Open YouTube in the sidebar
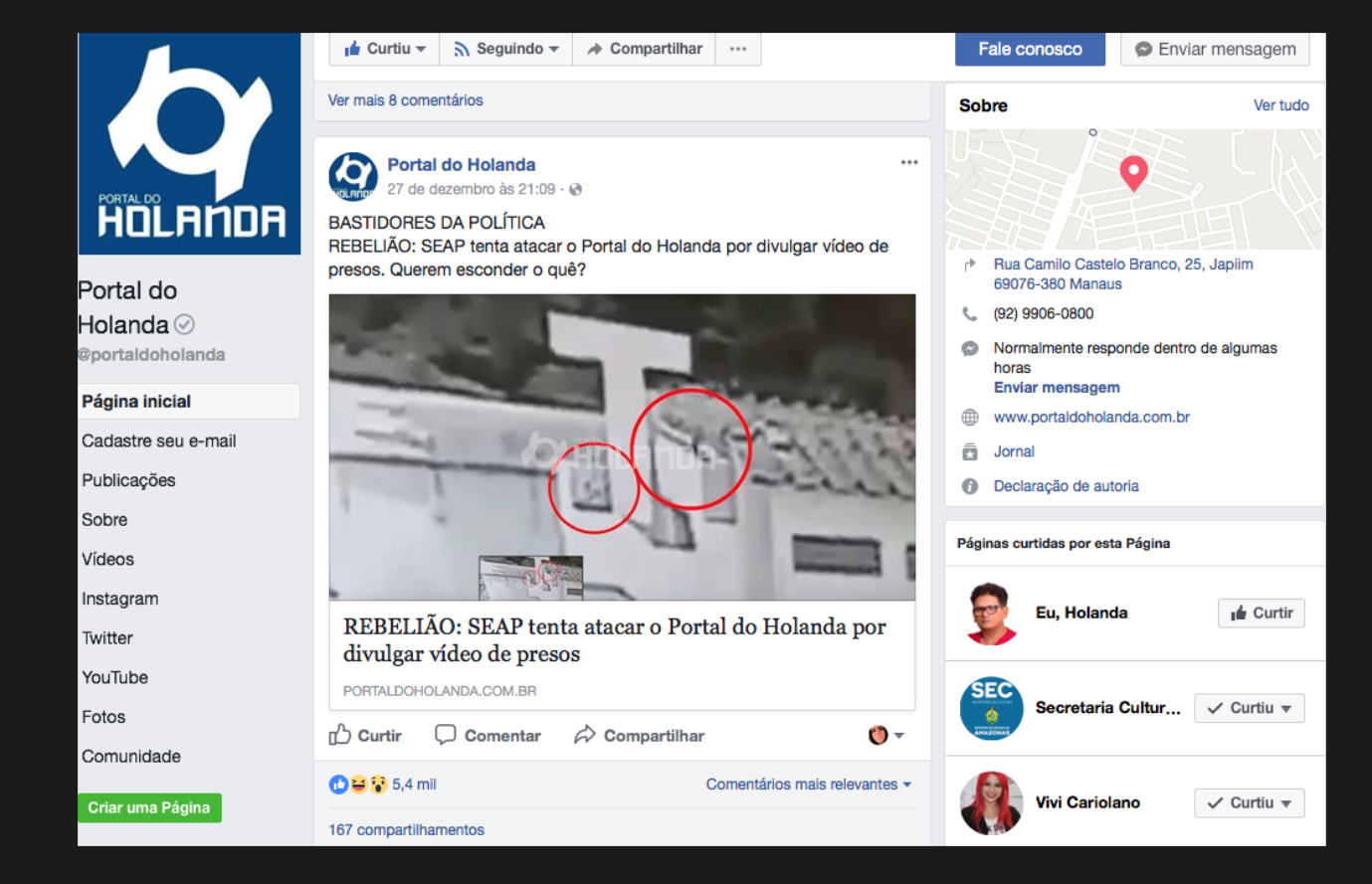 pos(114,678)
